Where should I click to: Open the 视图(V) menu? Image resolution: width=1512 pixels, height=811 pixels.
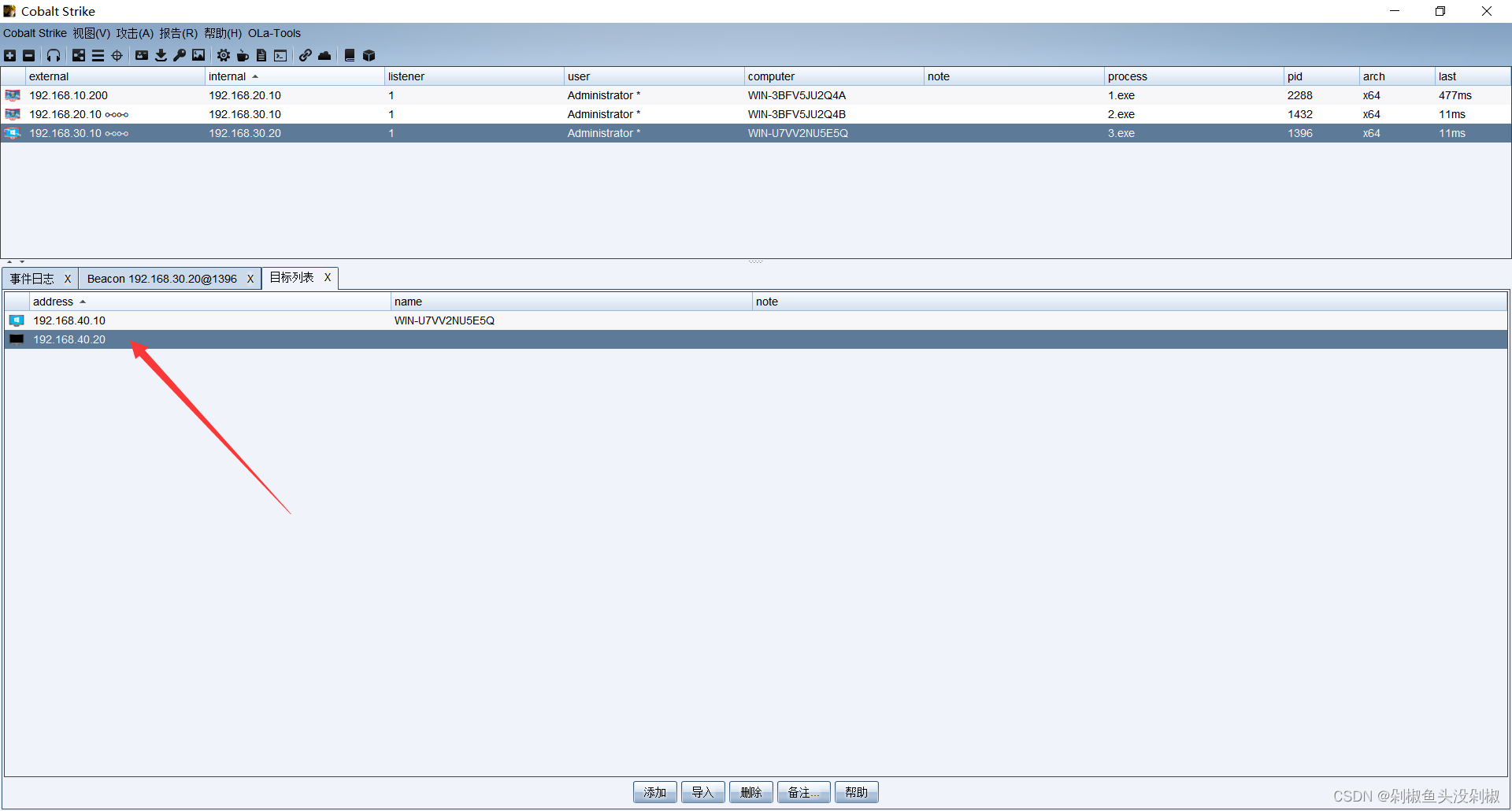(91, 33)
